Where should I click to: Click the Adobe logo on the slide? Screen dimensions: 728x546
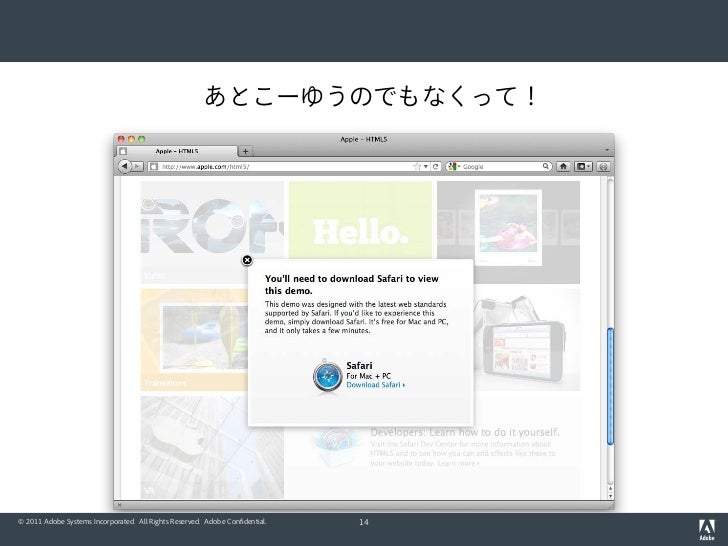(x=707, y=531)
